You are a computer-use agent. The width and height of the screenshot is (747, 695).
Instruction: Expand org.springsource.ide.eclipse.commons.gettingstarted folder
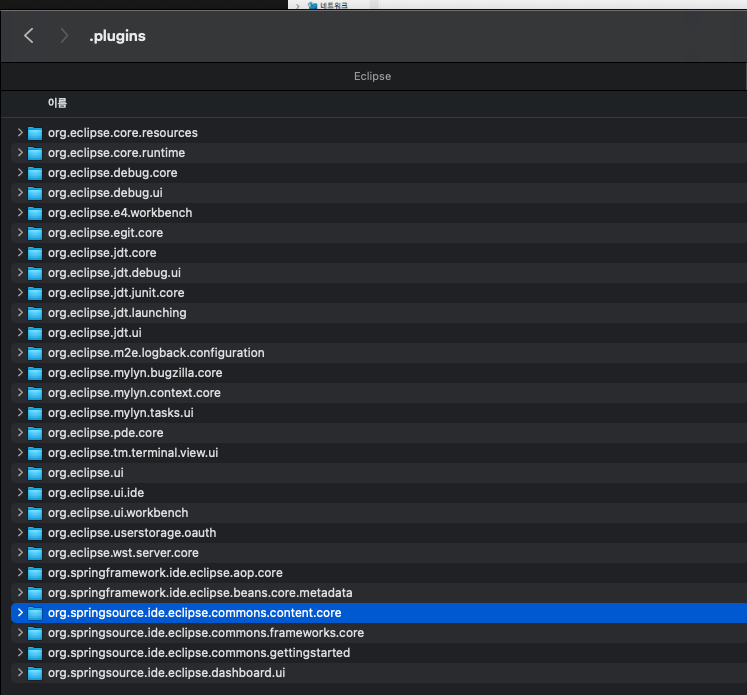(20, 653)
